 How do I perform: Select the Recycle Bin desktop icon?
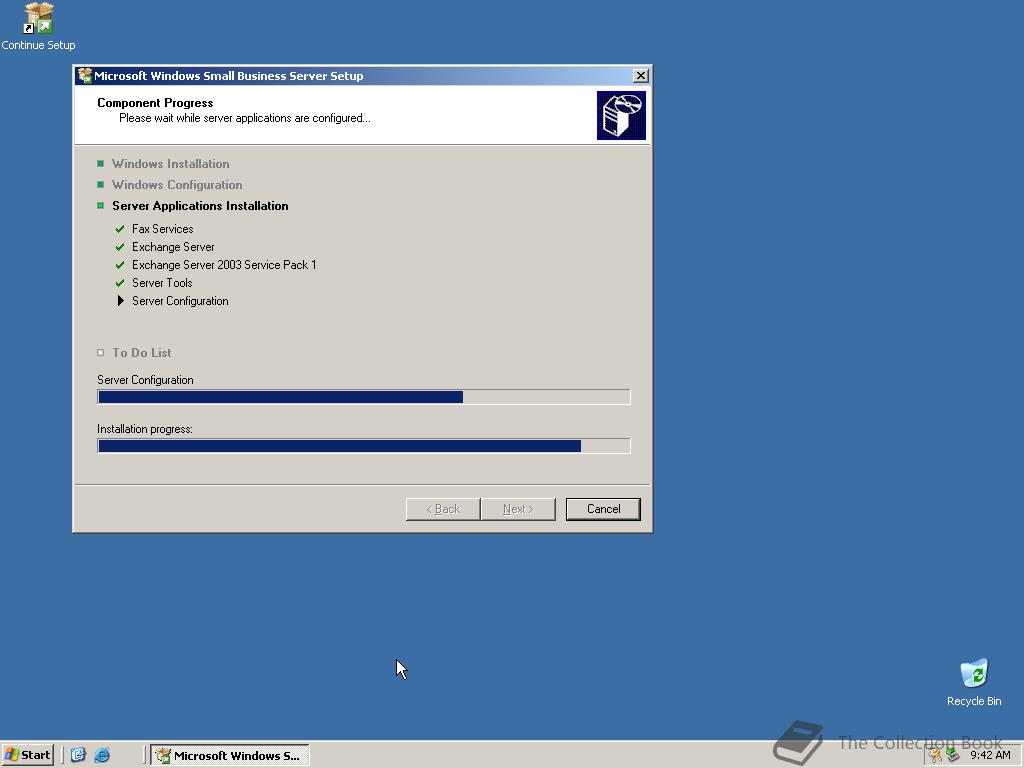point(974,682)
